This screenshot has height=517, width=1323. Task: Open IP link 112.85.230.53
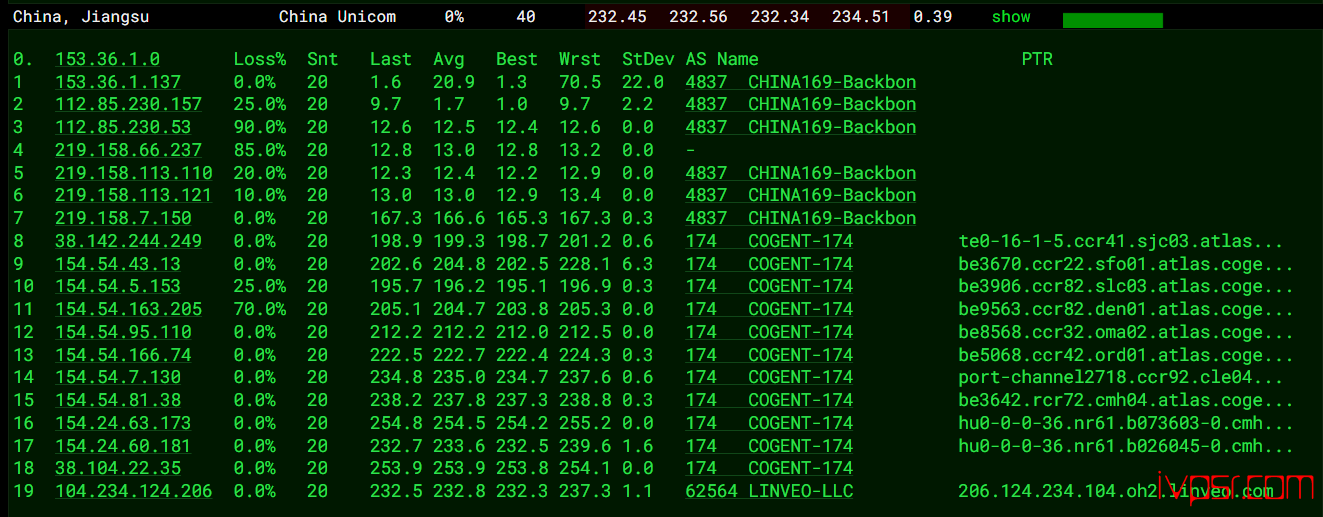(x=123, y=127)
